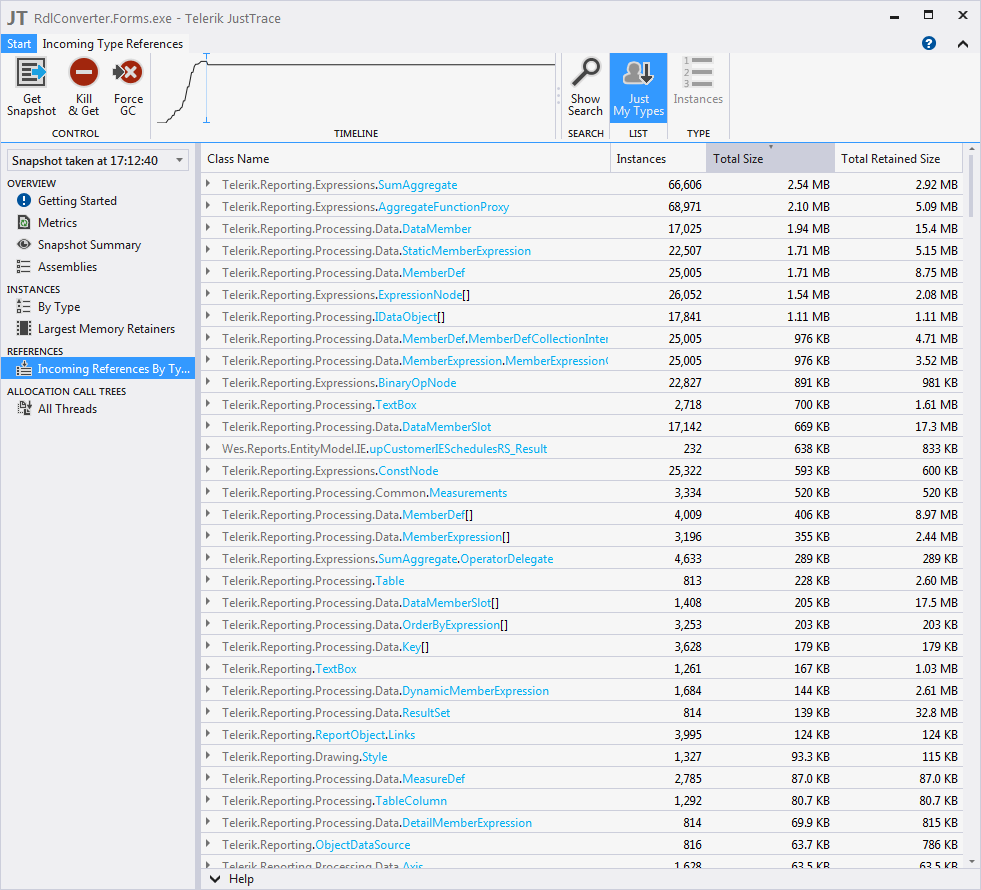Select Processing.TextBox row instance count 2,718
The image size is (981, 890).
click(688, 405)
